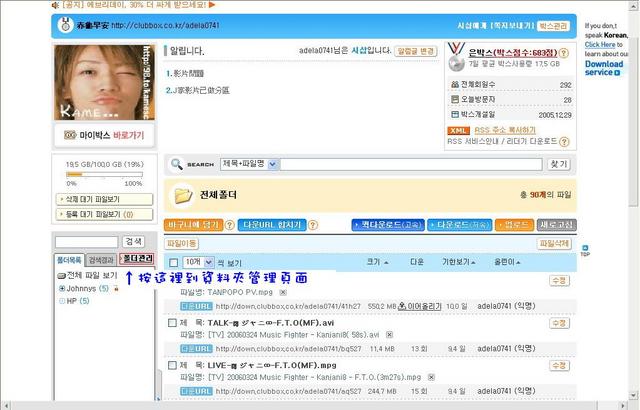This screenshot has height=410, width=640.
Task: Click the yellow 전체폴더 folder icon
Action: pyautogui.click(x=183, y=195)
